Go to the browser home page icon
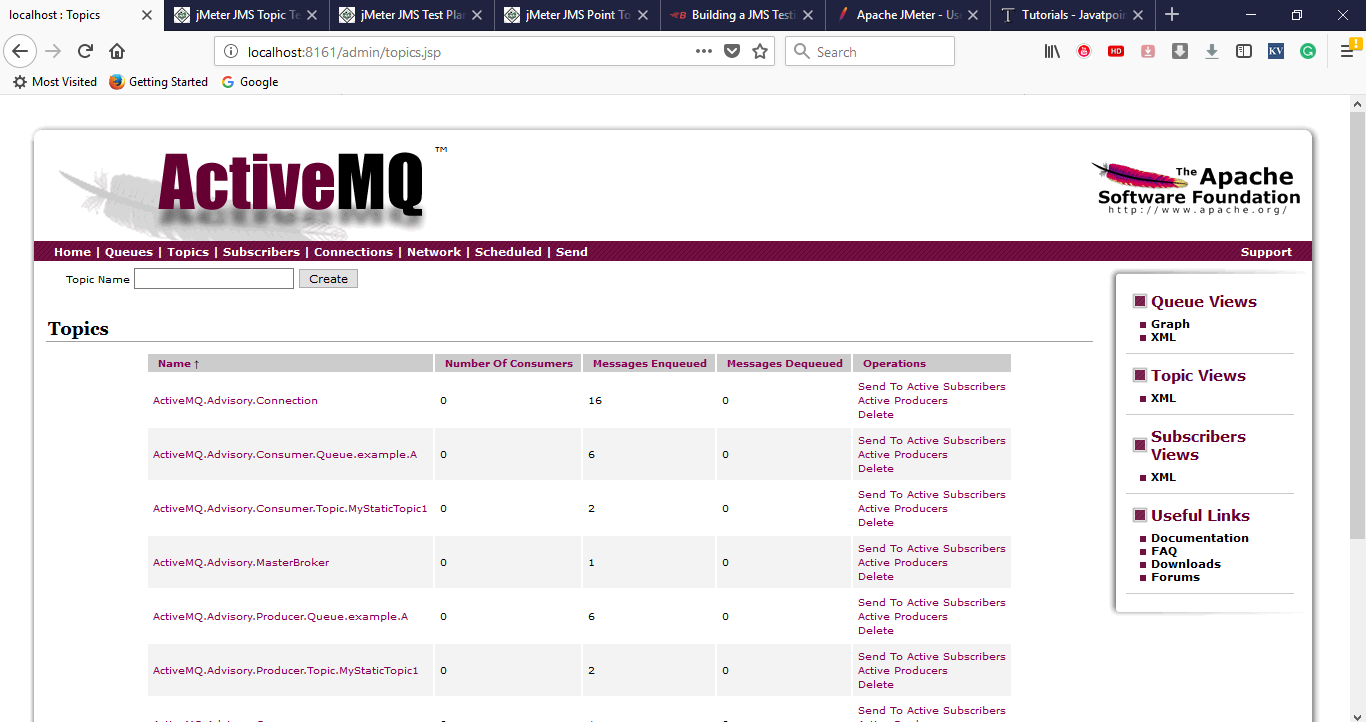 tap(117, 52)
